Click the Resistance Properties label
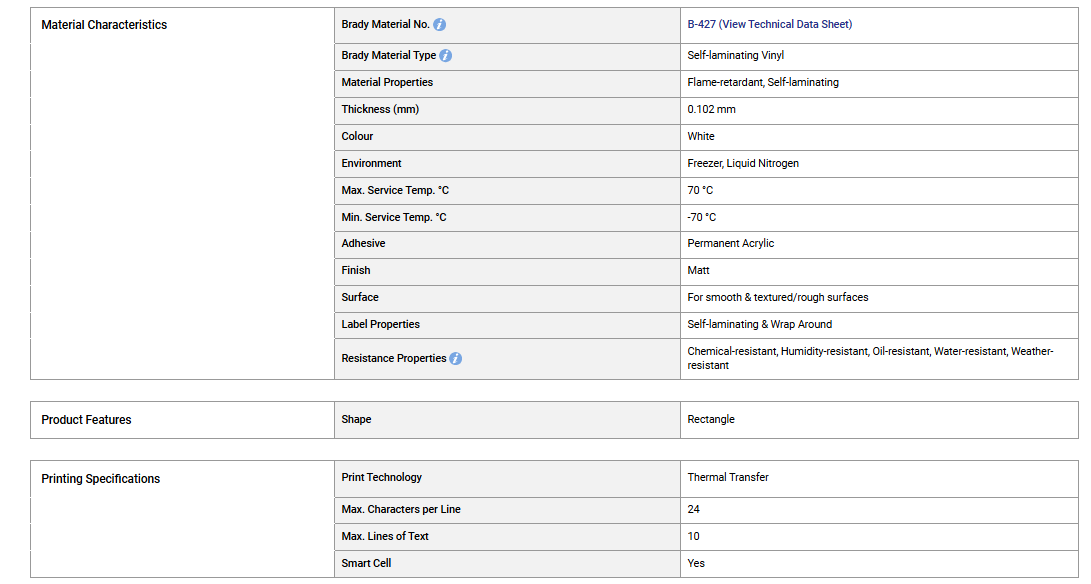This screenshot has width=1091, height=584. tap(394, 358)
